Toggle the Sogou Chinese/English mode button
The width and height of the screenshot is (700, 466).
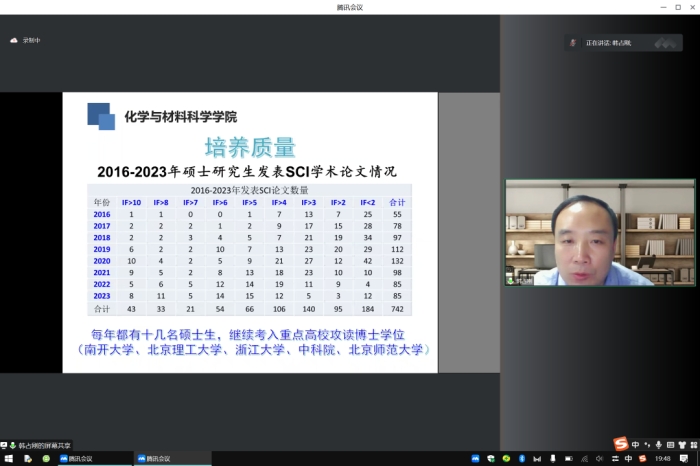click(636, 444)
